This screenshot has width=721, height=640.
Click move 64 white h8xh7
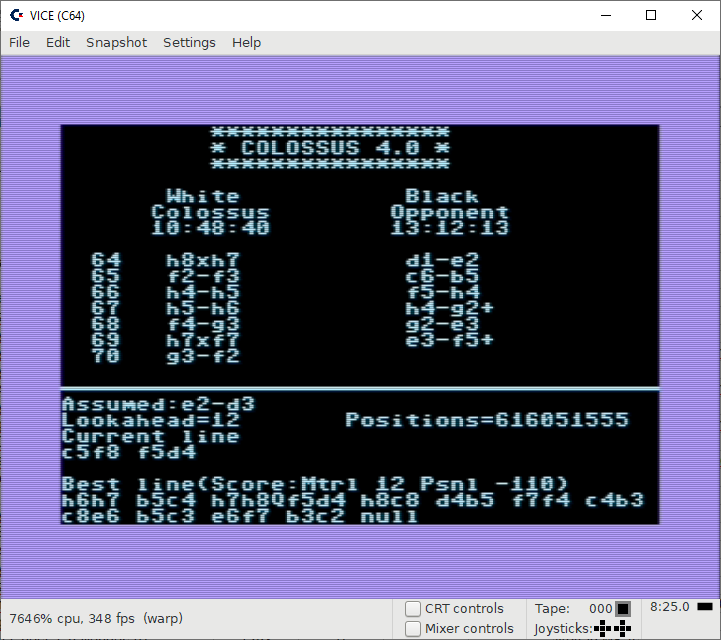point(203,261)
